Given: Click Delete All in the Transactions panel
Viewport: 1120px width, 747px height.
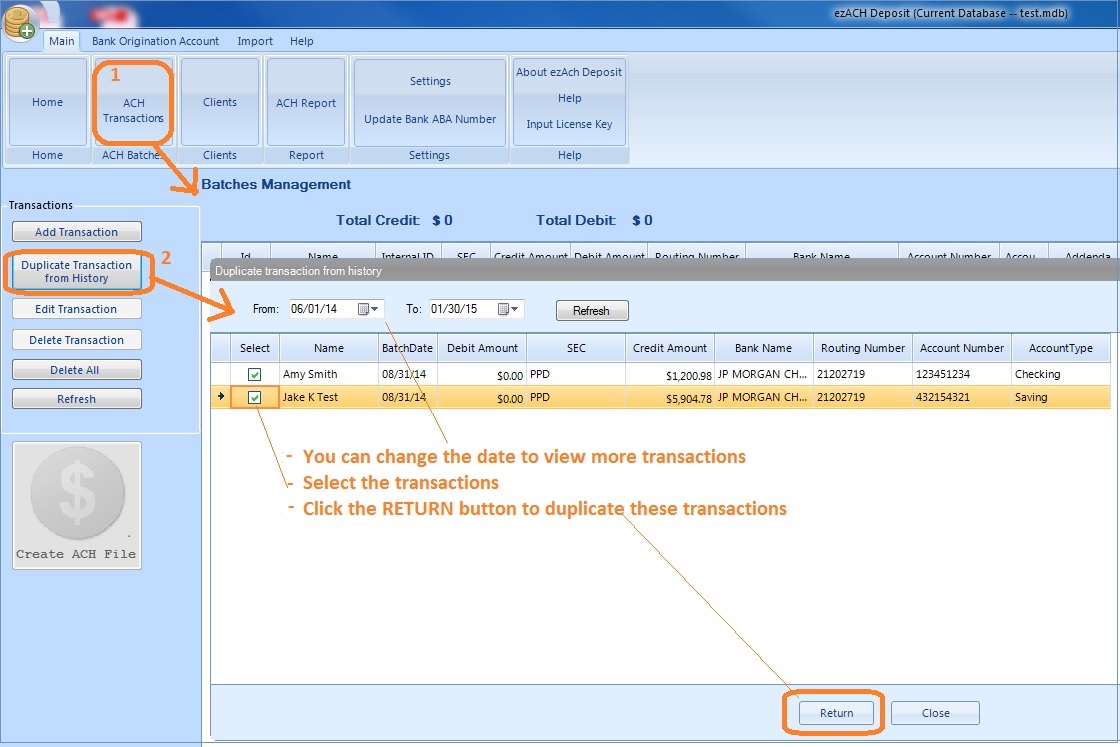Looking at the screenshot, I should [x=76, y=368].
